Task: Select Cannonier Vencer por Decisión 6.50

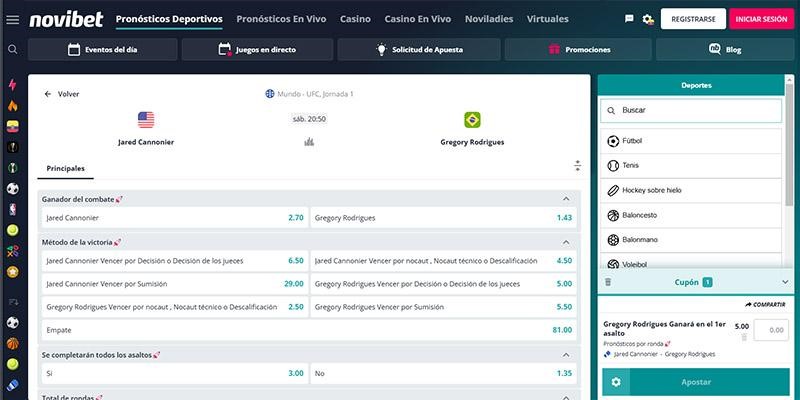Action: pyautogui.click(x=174, y=261)
